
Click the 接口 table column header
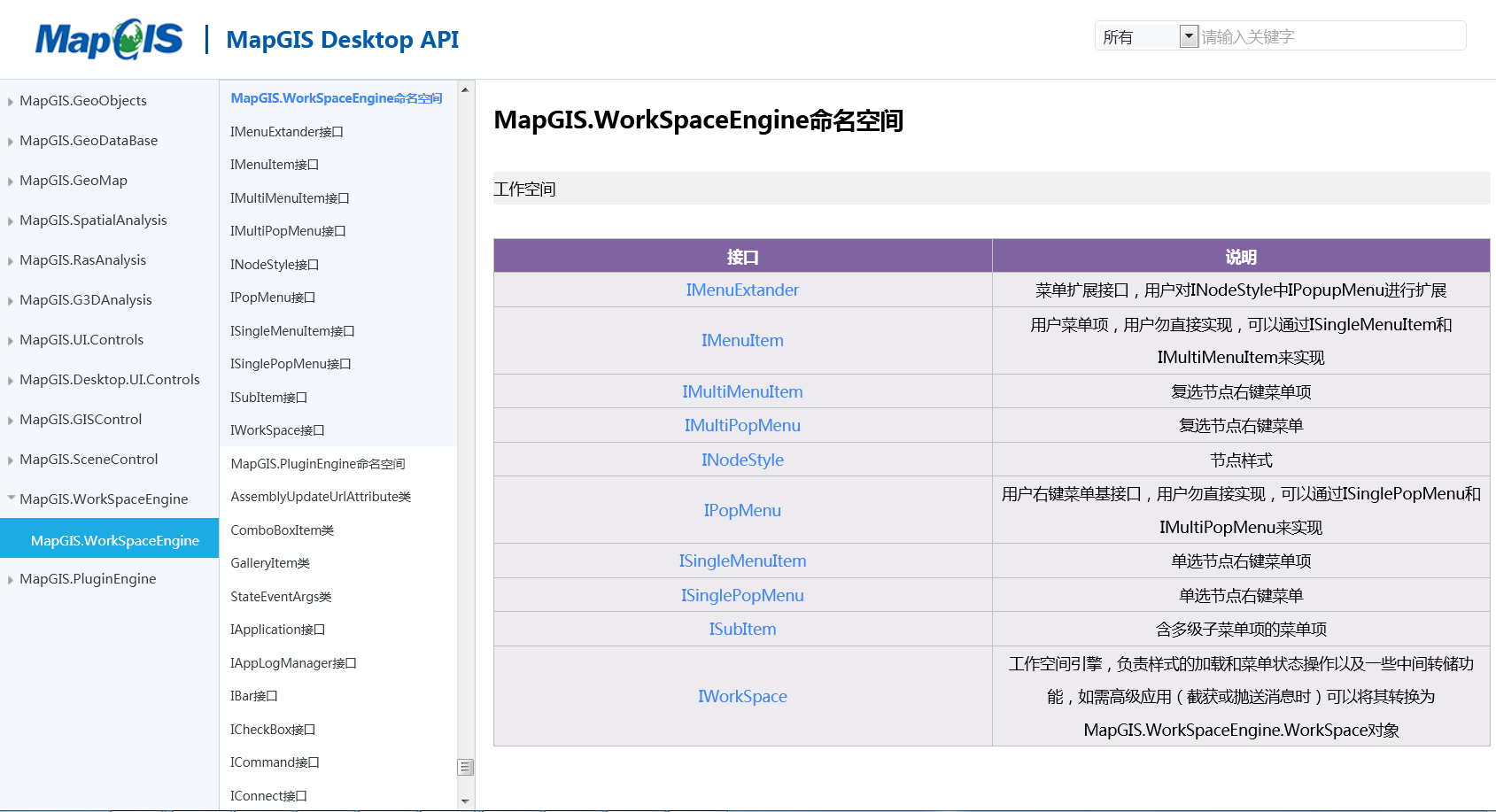(x=742, y=257)
